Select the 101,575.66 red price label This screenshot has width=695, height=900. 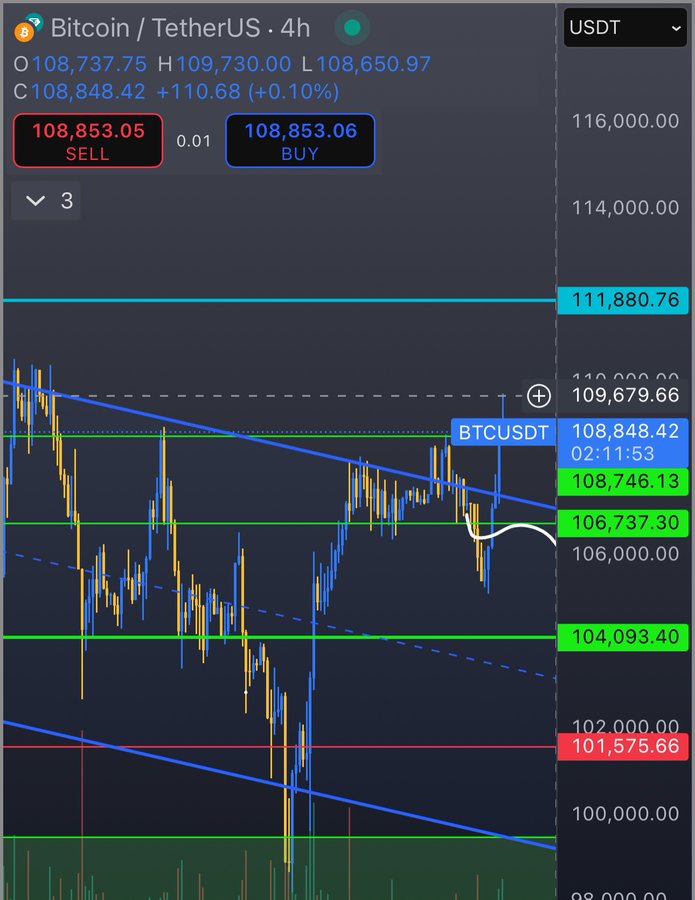(x=623, y=746)
